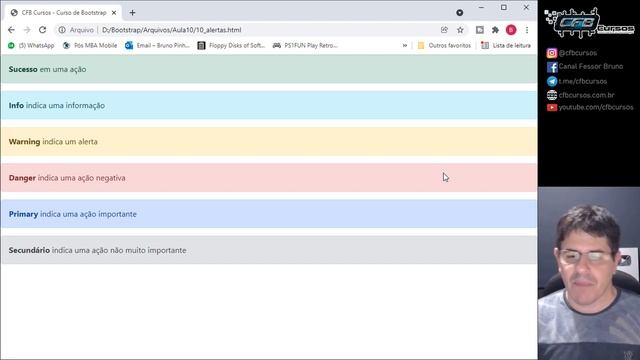The height and width of the screenshot is (360, 640).
Task: Bookmark this page with the star icon
Action: (x=460, y=30)
